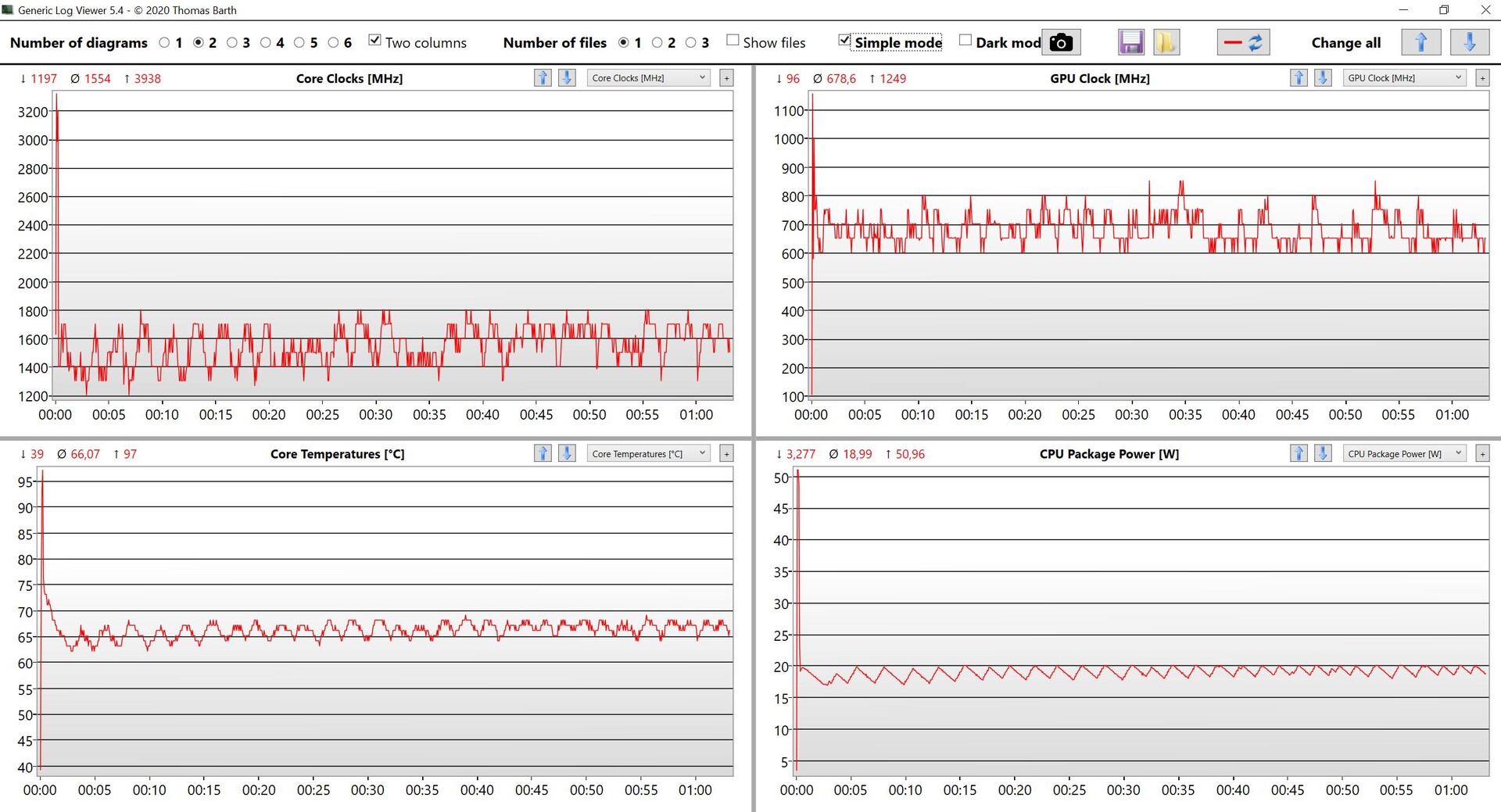Open the CPU Package Power [W] dropdown
Image resolution: width=1501 pixels, height=812 pixels.
[1404, 454]
